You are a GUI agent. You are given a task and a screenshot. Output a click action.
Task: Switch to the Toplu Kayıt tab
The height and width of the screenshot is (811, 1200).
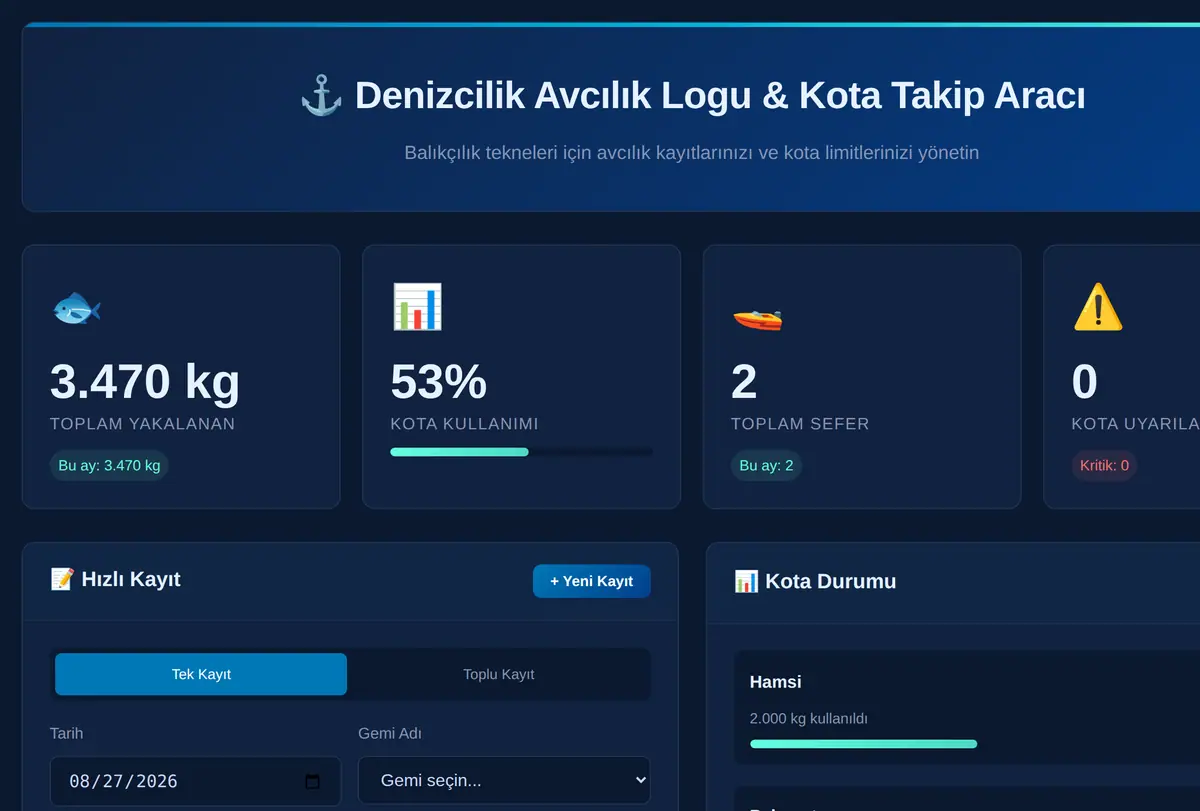point(498,674)
